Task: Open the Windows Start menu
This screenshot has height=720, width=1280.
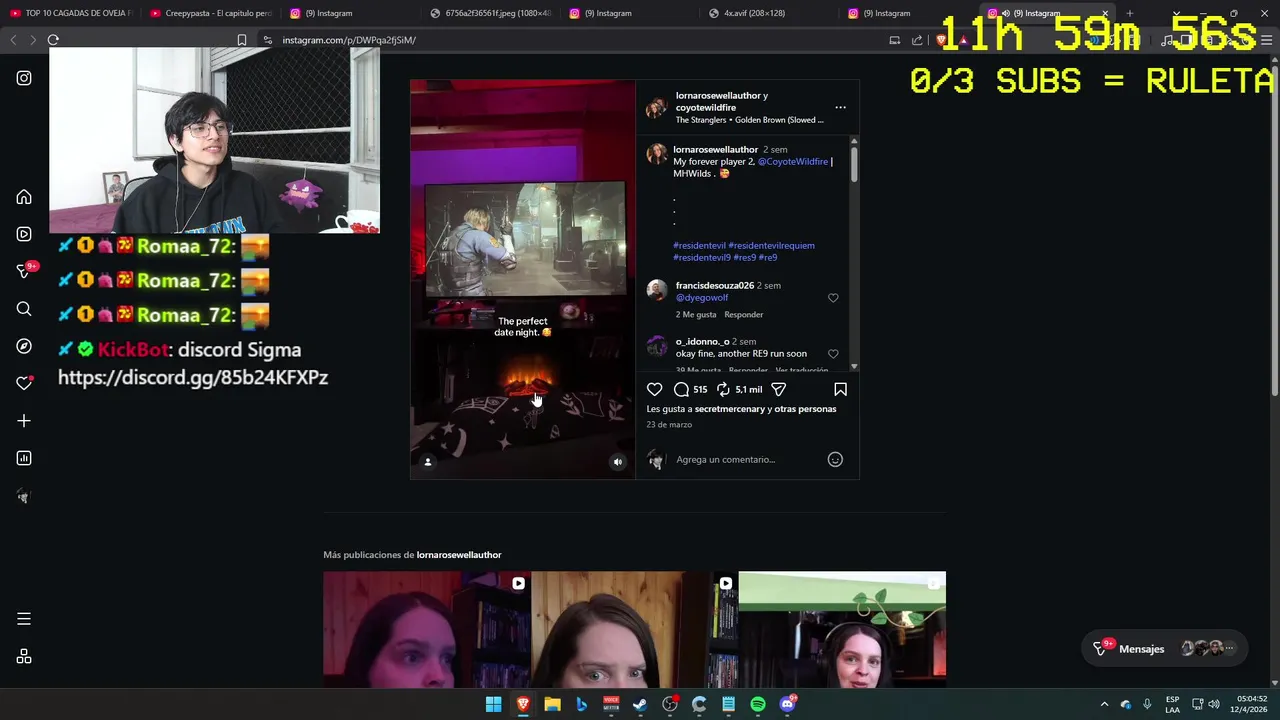Action: [x=493, y=704]
